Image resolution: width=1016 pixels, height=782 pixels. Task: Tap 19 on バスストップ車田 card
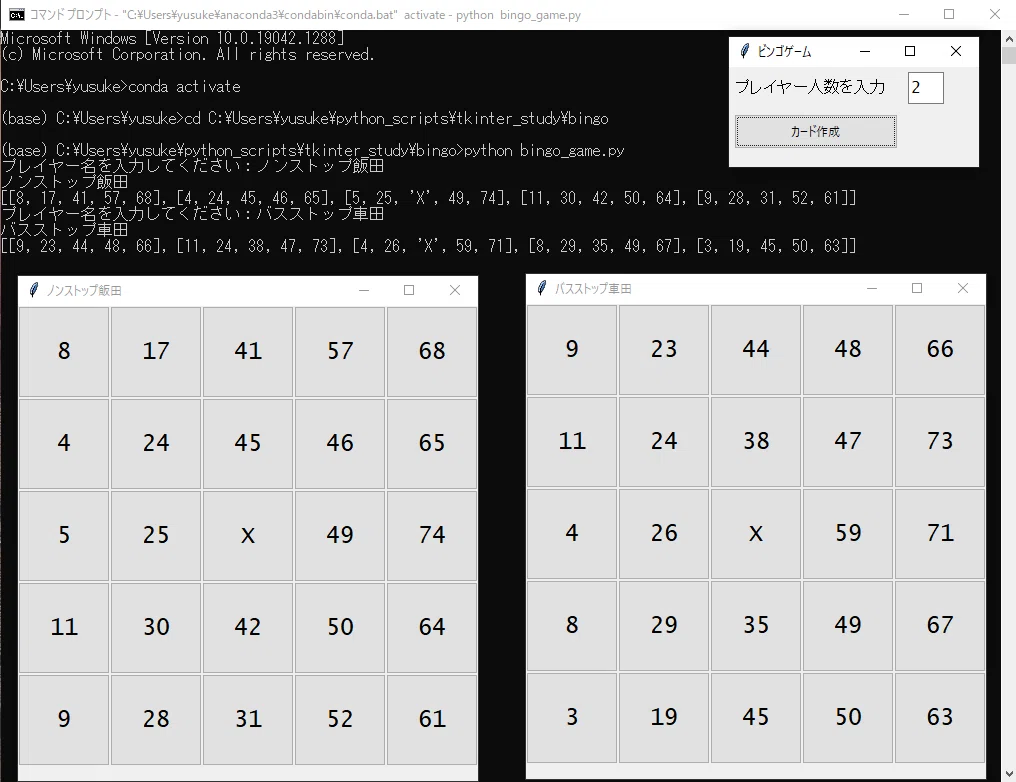tap(664, 717)
